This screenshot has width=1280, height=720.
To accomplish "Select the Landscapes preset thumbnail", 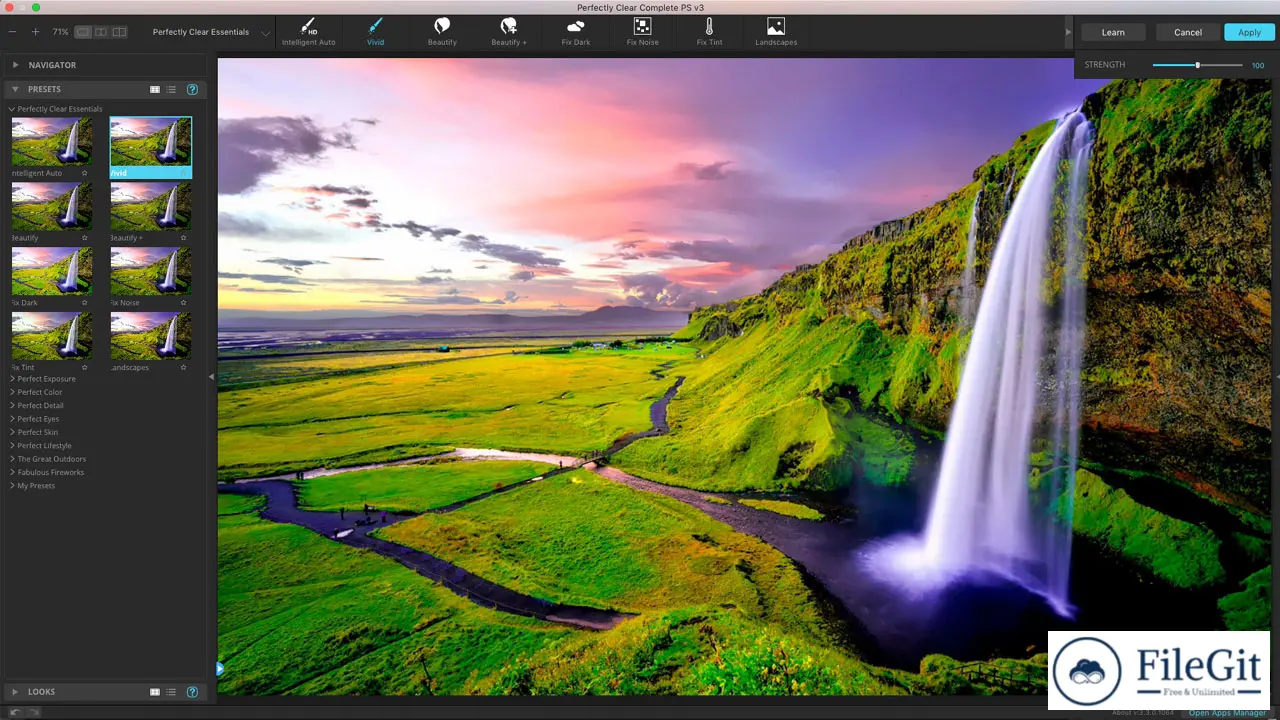I will pos(150,336).
